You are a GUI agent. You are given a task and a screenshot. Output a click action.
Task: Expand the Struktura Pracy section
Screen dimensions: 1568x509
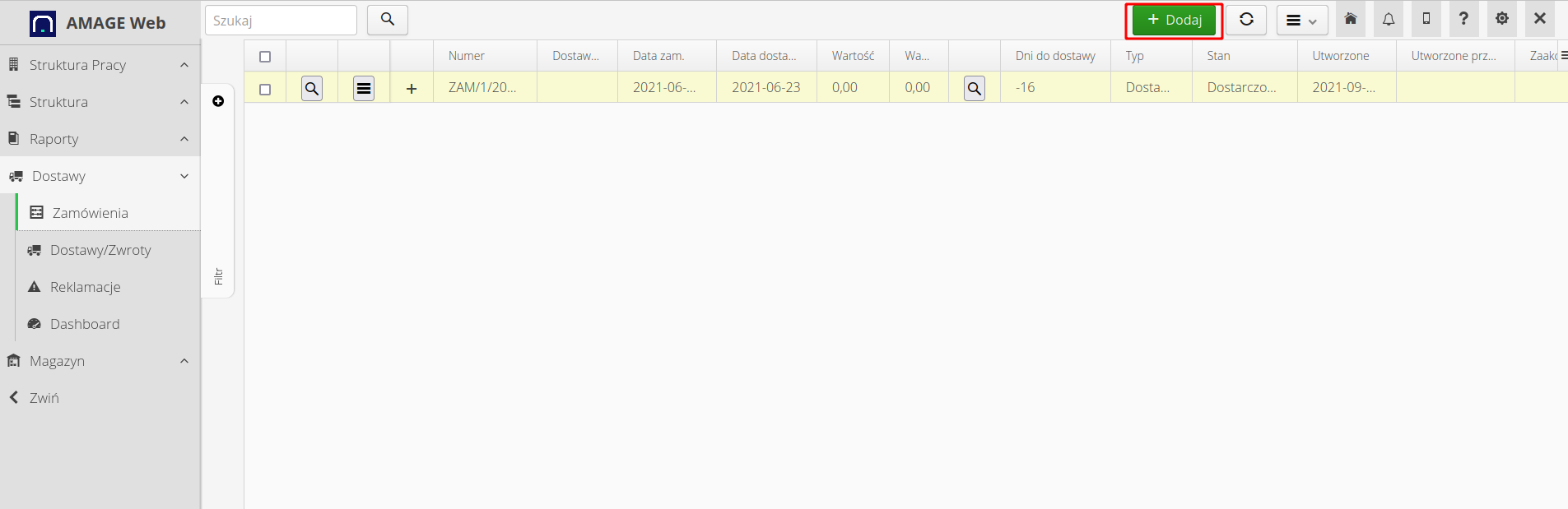point(99,65)
